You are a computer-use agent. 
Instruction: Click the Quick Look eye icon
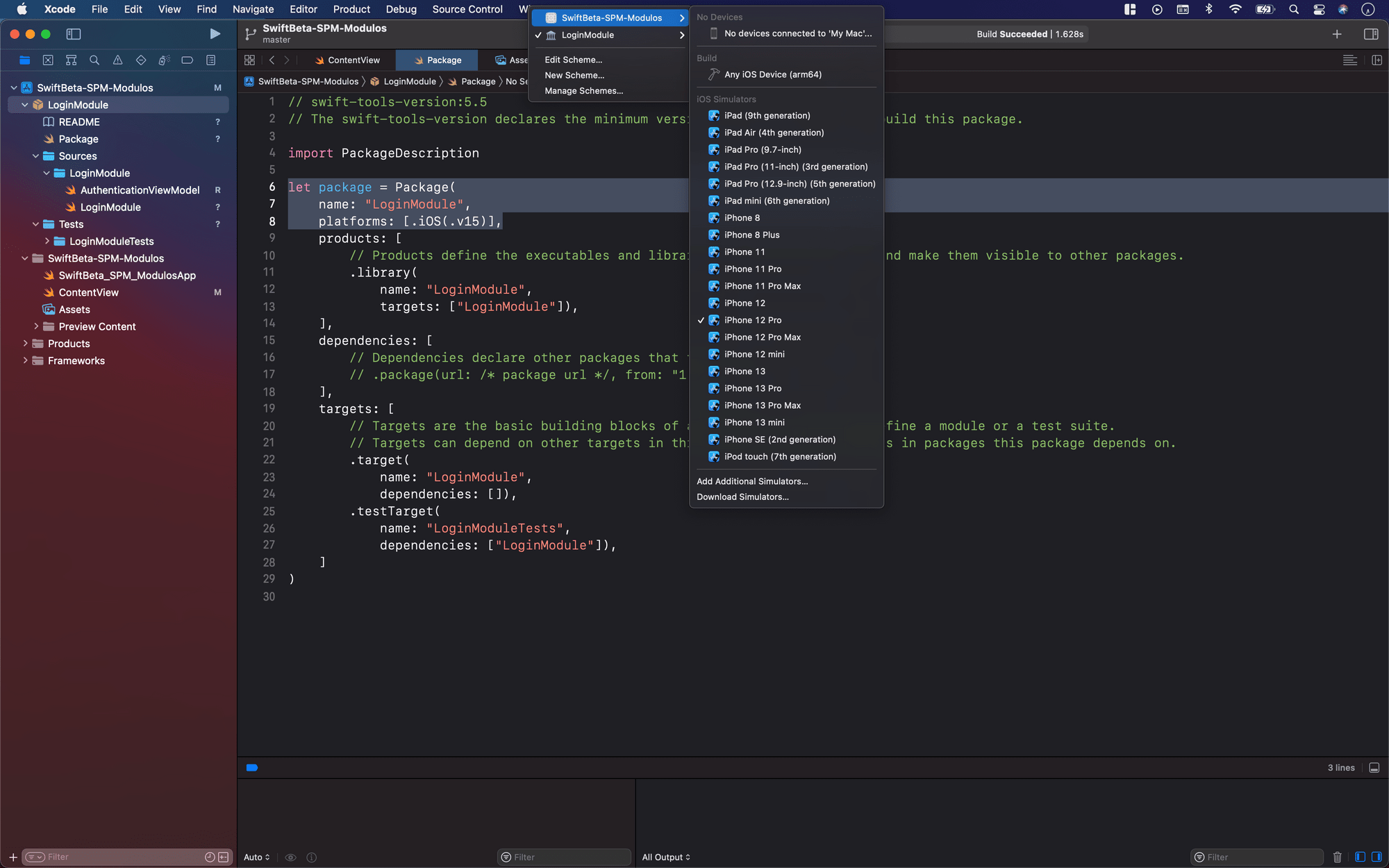pos(291,858)
